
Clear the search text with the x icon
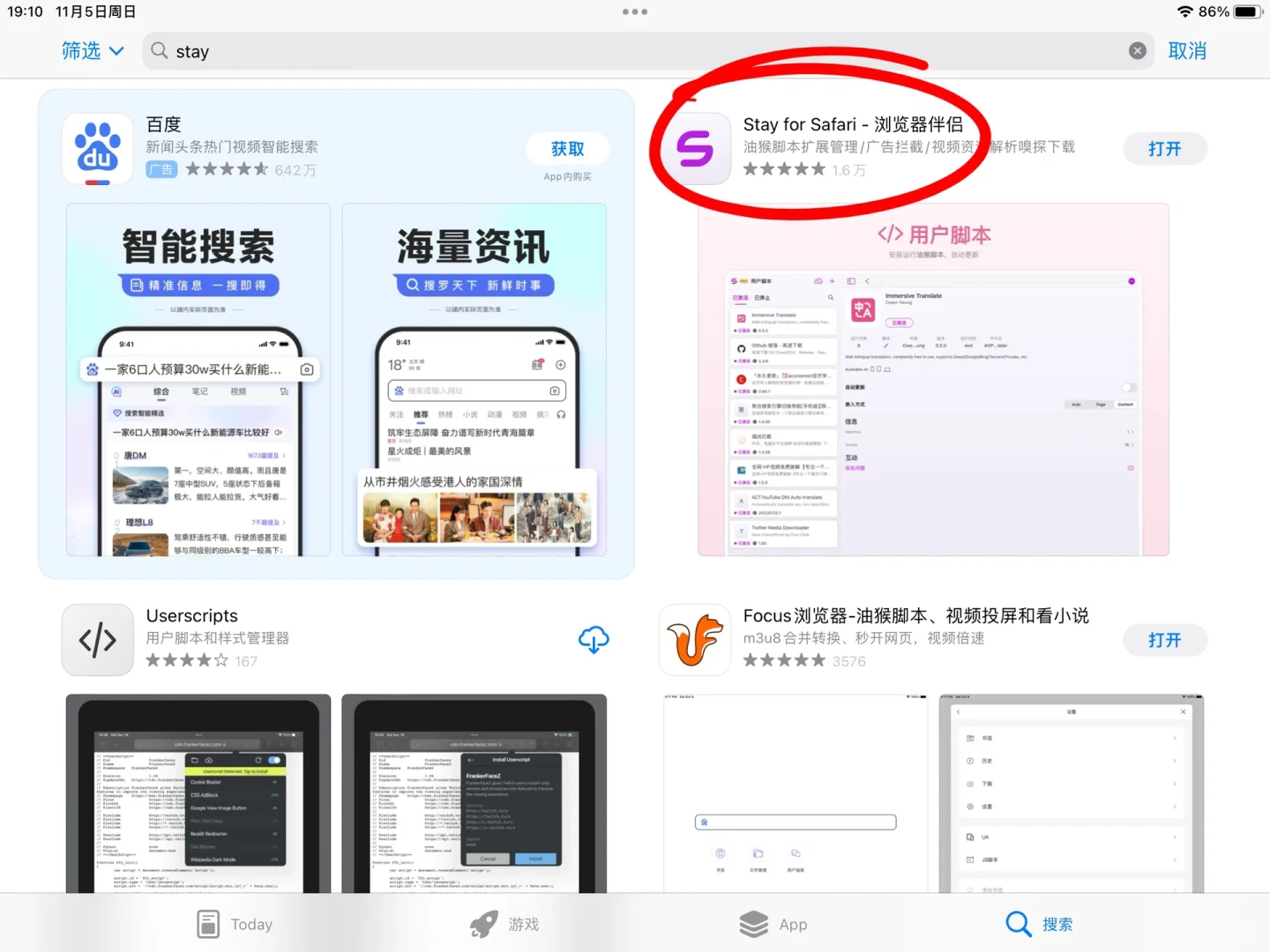1137,50
